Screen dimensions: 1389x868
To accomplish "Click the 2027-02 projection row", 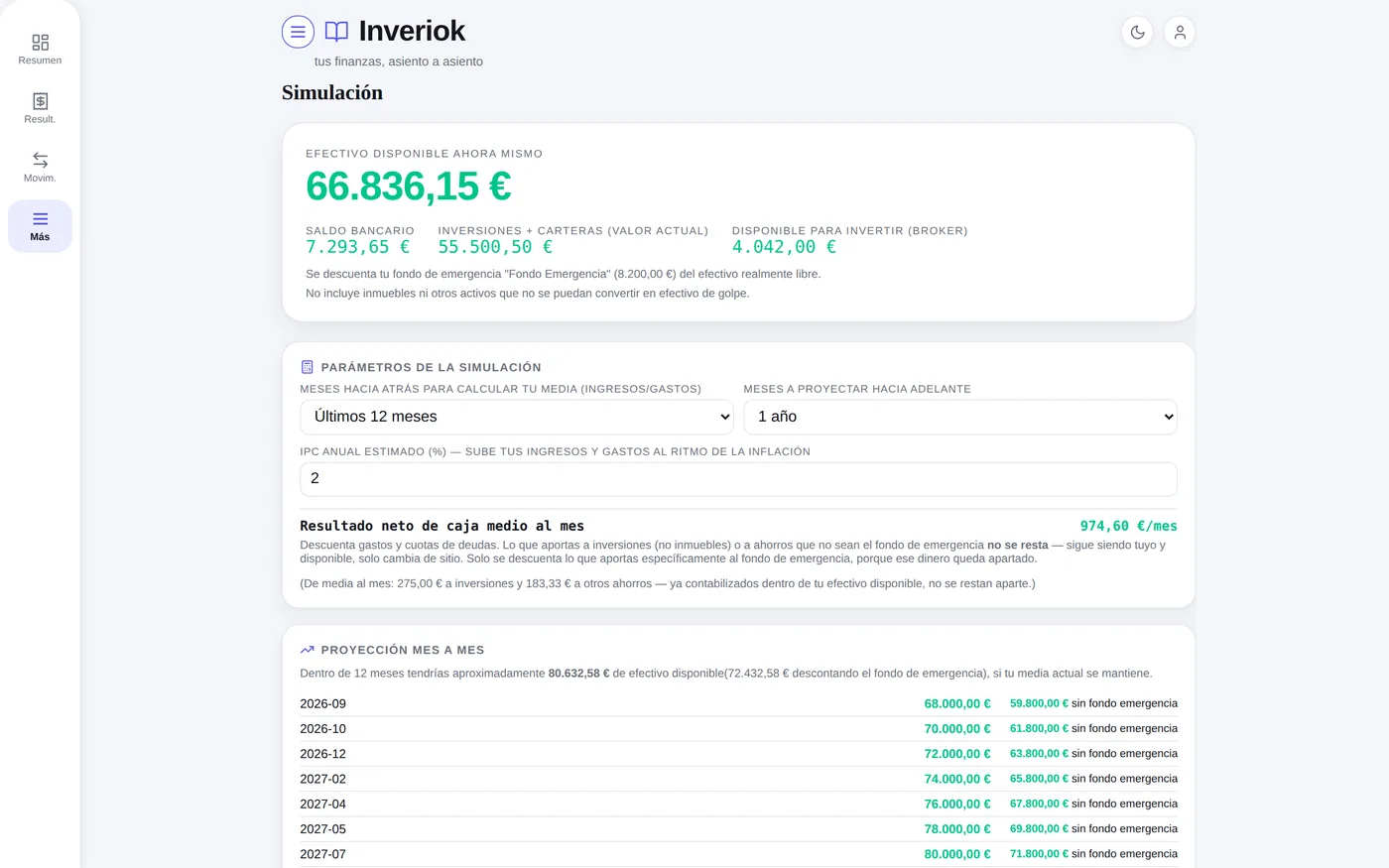I will [x=738, y=779].
